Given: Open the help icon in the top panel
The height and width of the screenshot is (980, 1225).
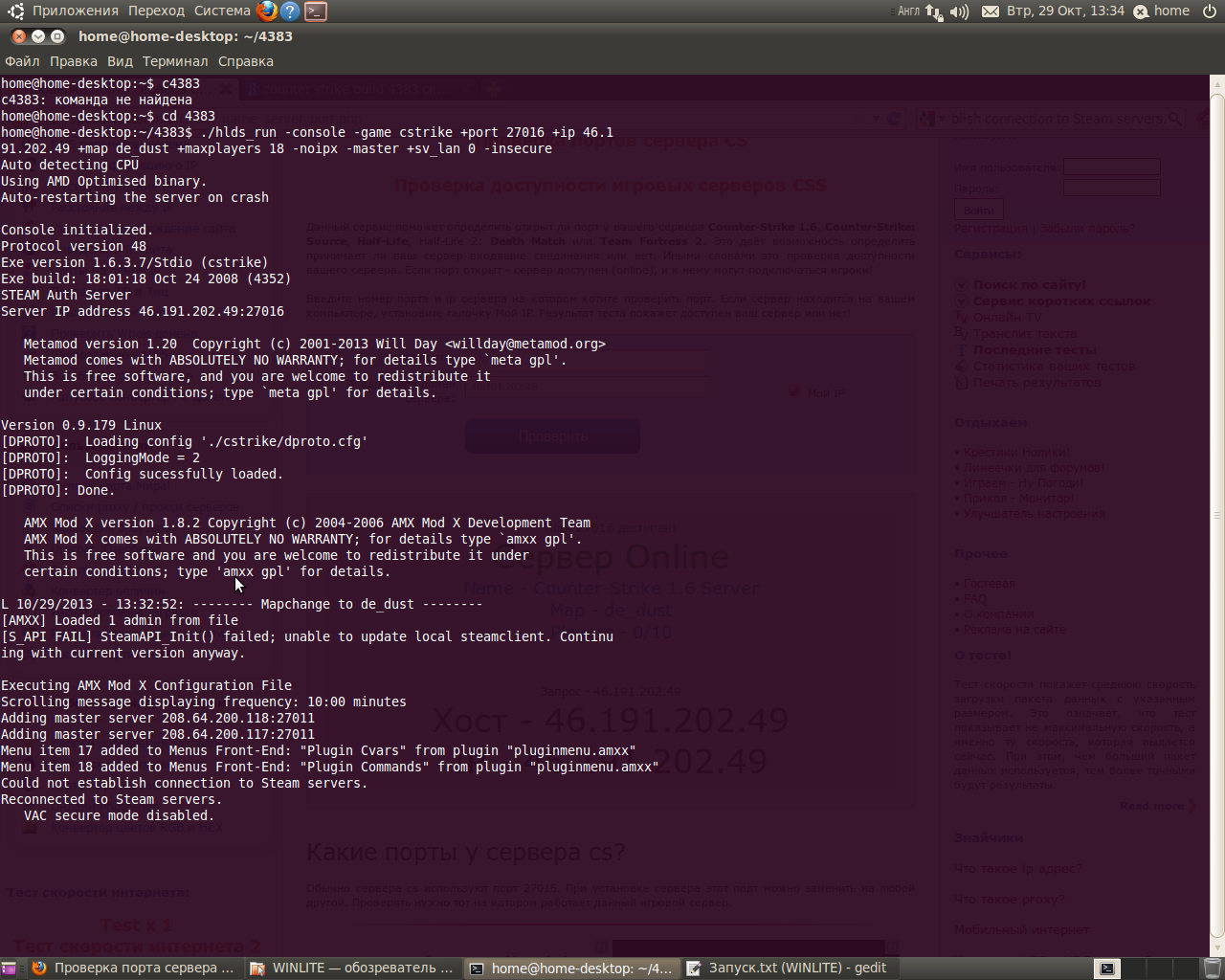Looking at the screenshot, I should point(290,11).
